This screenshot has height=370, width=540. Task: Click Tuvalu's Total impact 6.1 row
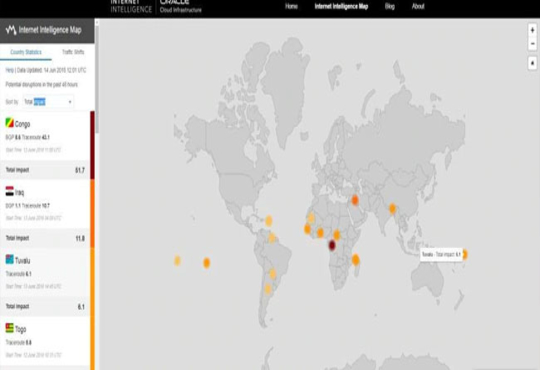[x=45, y=306]
